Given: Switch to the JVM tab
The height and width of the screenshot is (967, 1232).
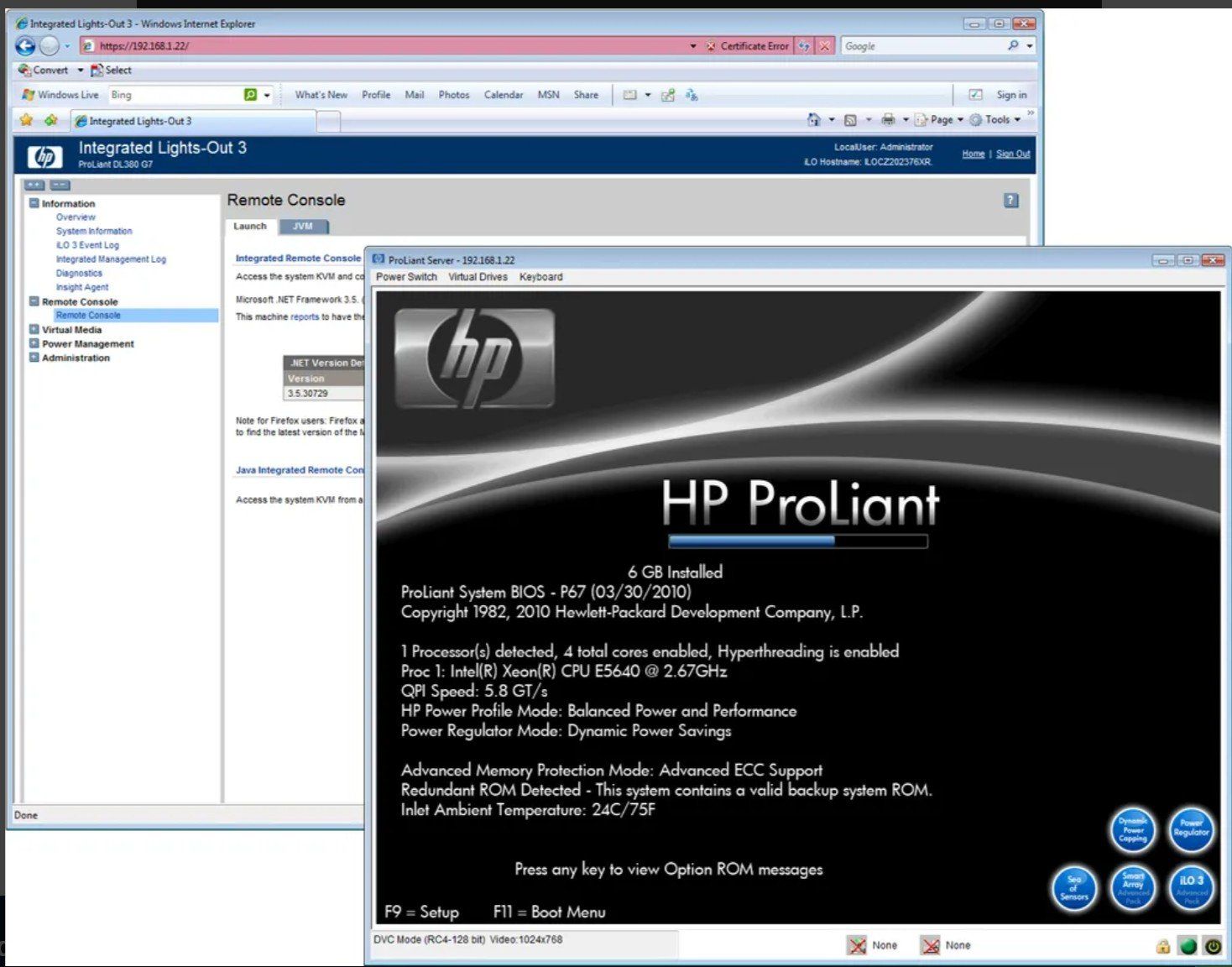Looking at the screenshot, I should pyautogui.click(x=303, y=227).
